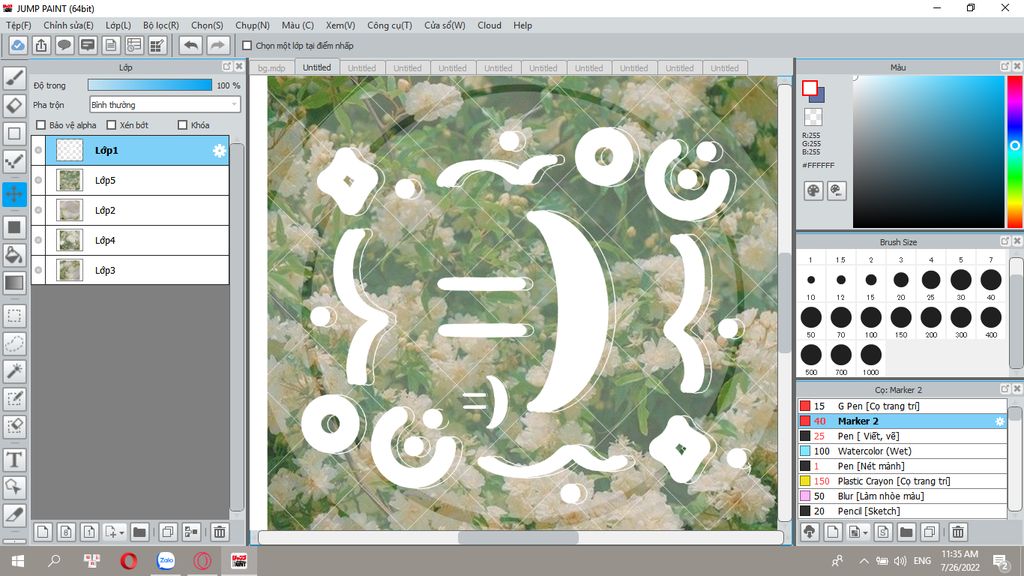The image size is (1024, 576).
Task: Toggle Khóa checkbox
Action: (x=183, y=125)
